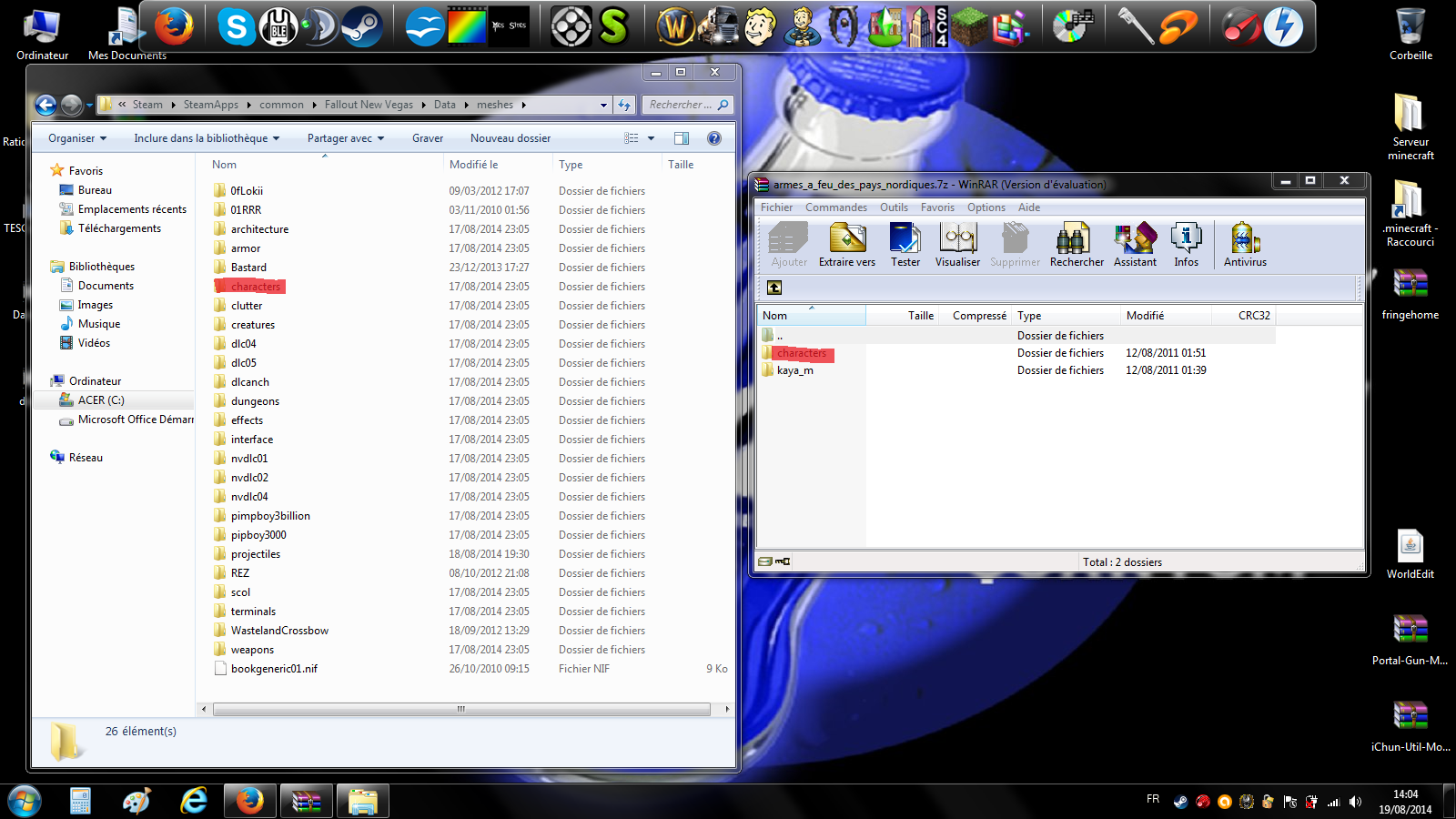1456x819 pixels.
Task: Open the Corbeille recycle bin
Action: tap(1410, 35)
